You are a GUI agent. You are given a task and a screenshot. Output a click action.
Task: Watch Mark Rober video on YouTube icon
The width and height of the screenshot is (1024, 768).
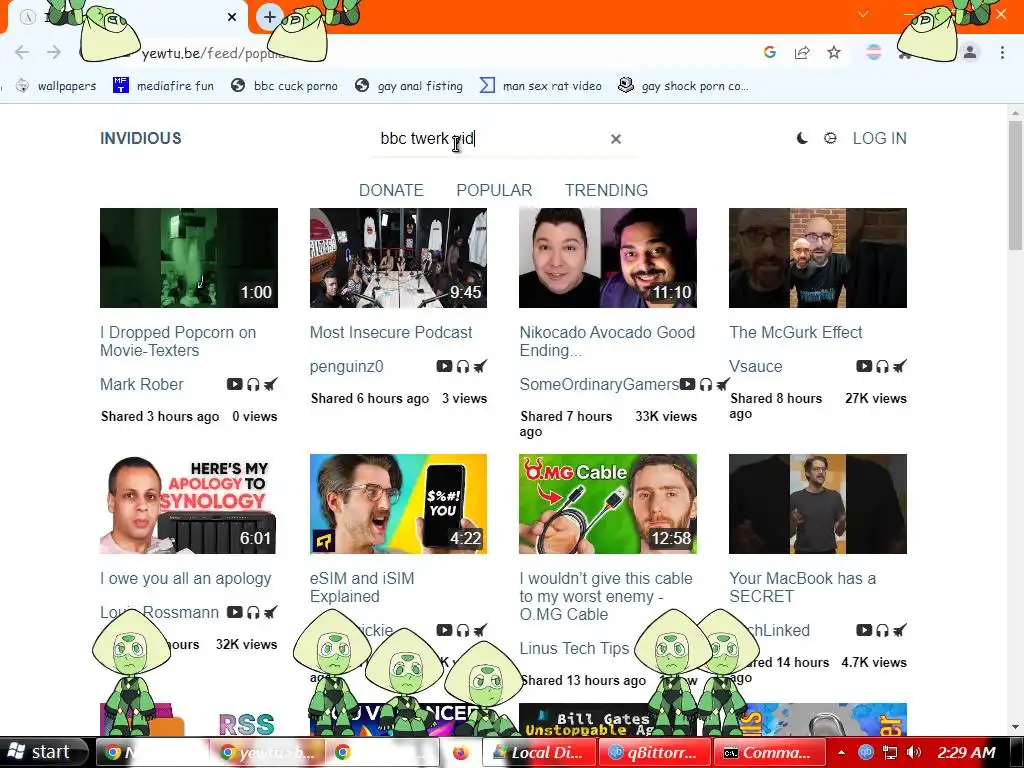[x=234, y=384]
